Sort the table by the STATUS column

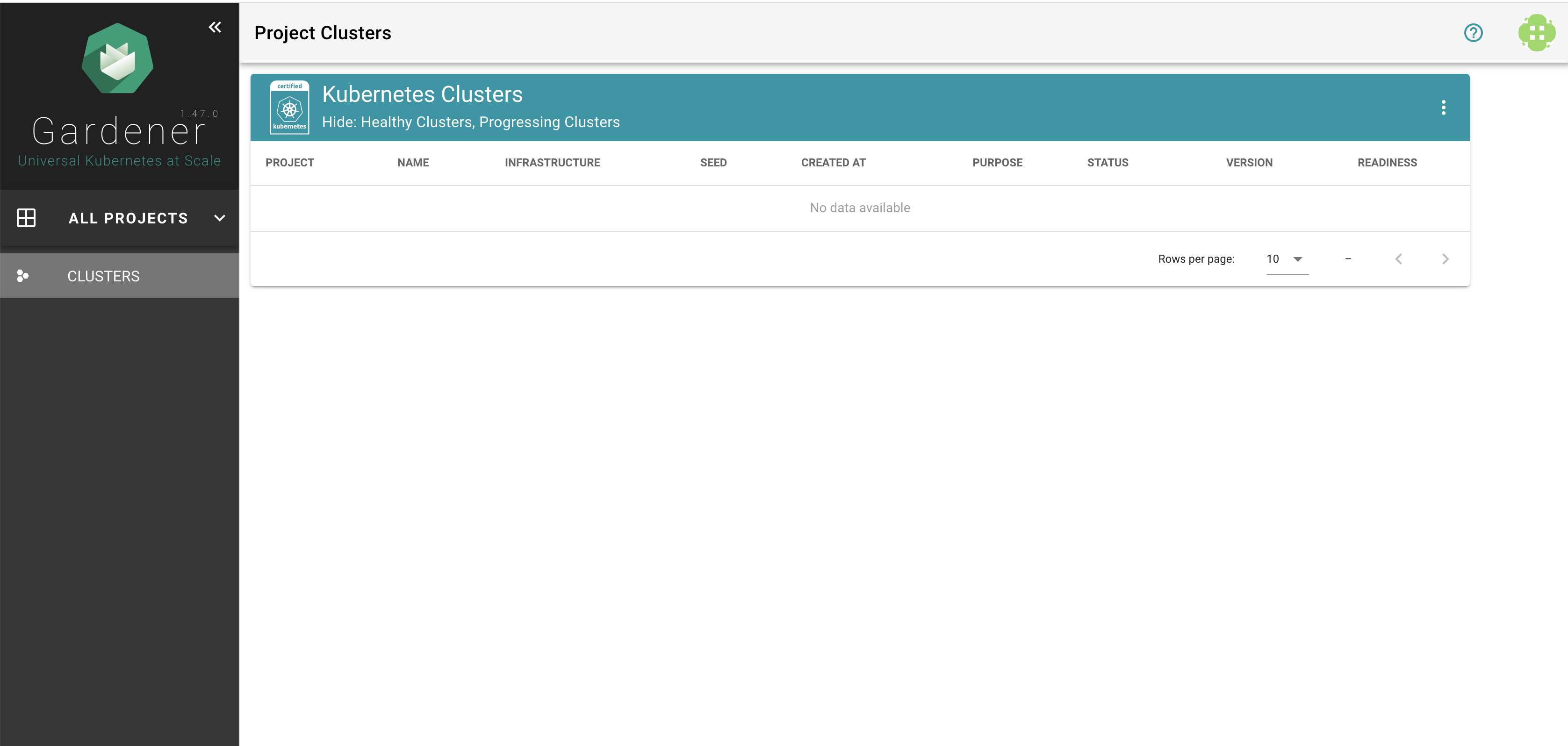pyautogui.click(x=1107, y=163)
